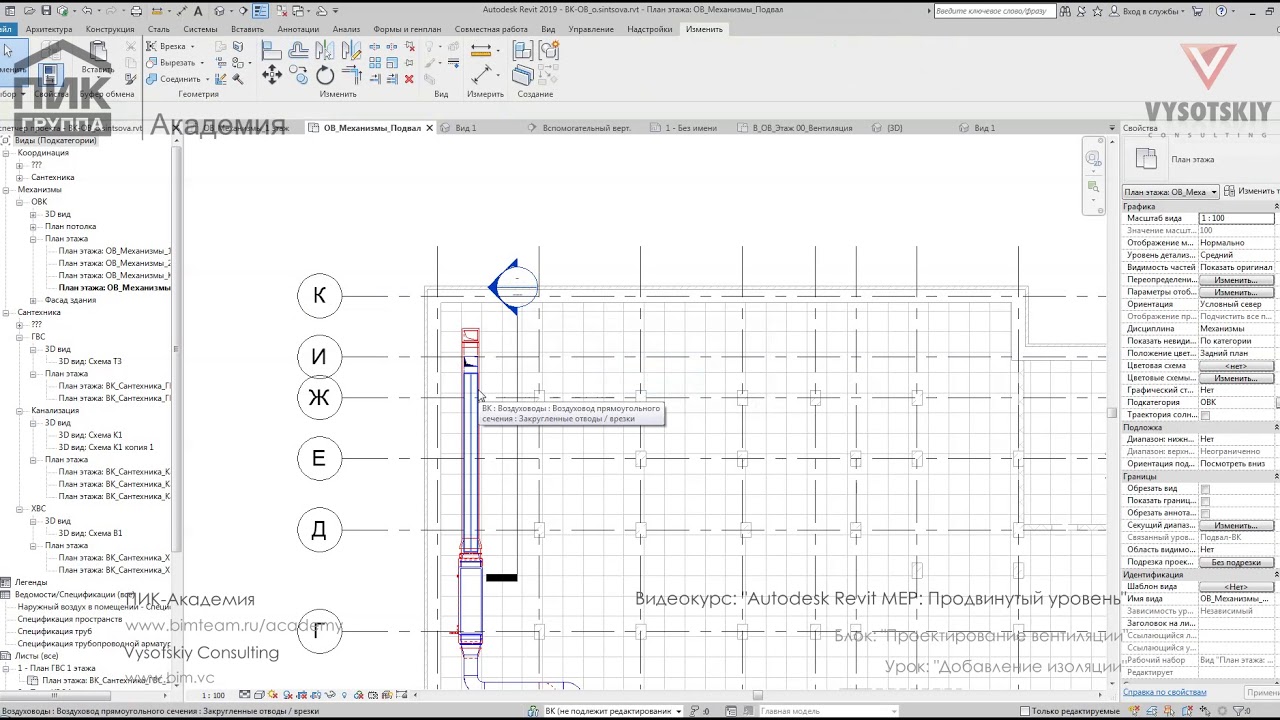1280x720 pixels.
Task: Click the '<нет>' Цветовая схема button
Action: (1236, 366)
